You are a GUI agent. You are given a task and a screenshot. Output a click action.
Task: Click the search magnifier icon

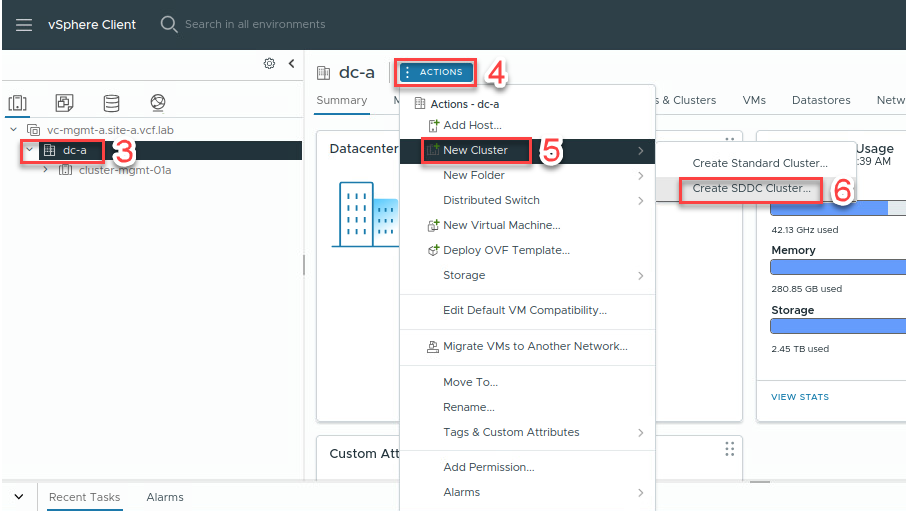tap(169, 24)
